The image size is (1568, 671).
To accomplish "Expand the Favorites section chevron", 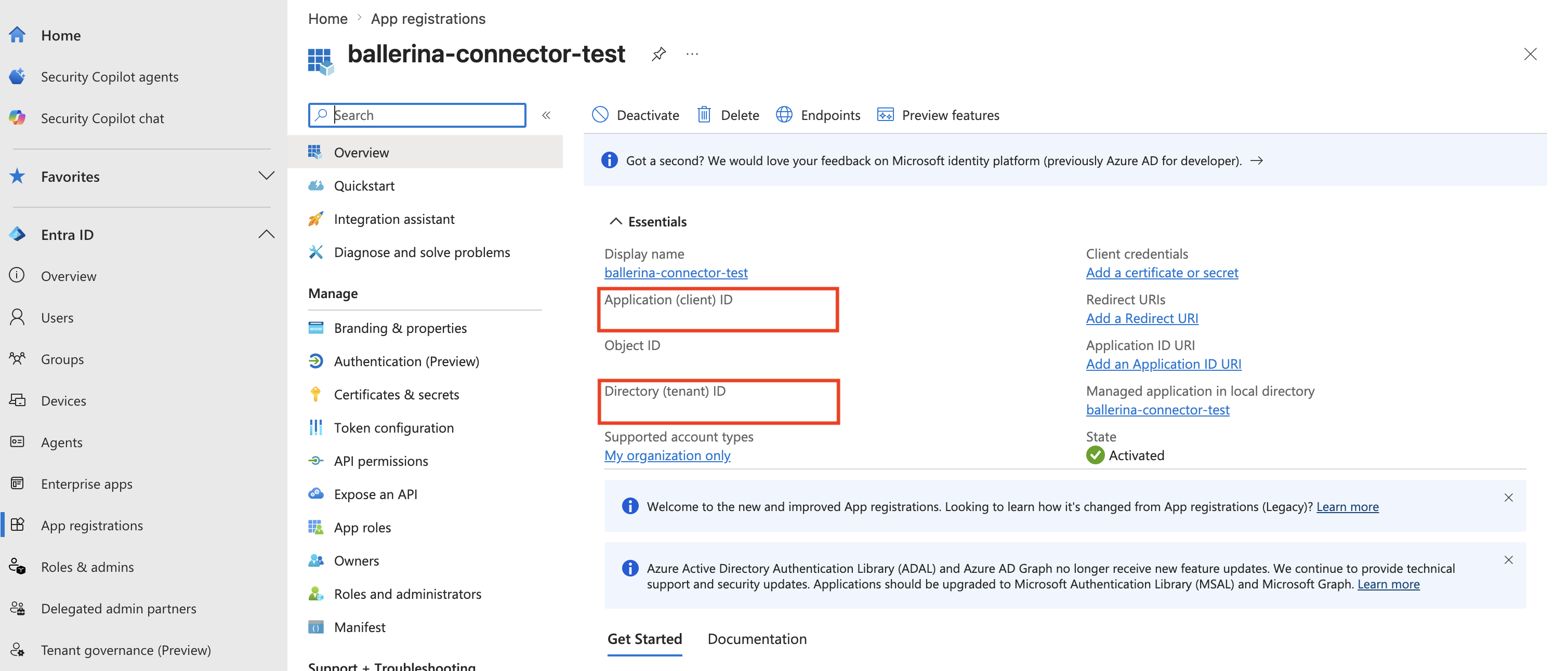I will (x=267, y=176).
